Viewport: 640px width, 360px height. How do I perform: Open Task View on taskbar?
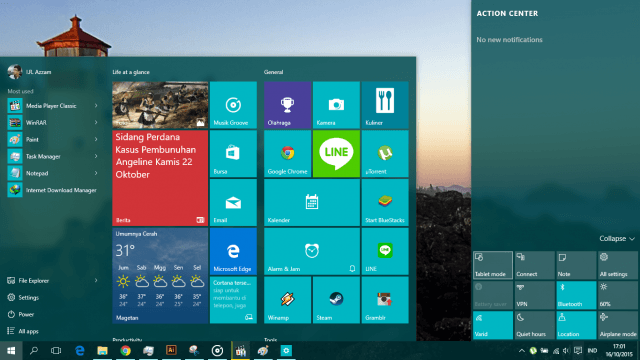coord(56,351)
